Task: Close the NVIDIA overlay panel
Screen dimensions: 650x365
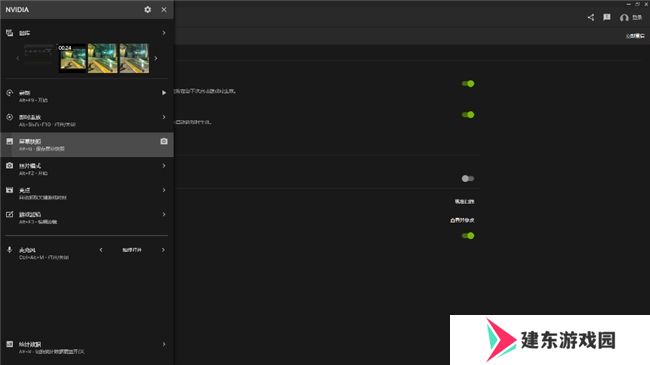Action: (x=164, y=10)
